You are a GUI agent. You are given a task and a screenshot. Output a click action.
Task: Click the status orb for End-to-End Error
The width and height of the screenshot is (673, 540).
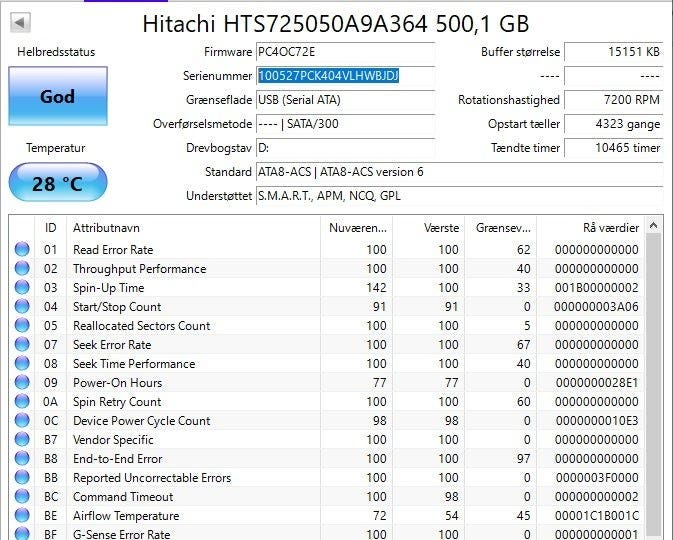pyautogui.click(x=22, y=459)
